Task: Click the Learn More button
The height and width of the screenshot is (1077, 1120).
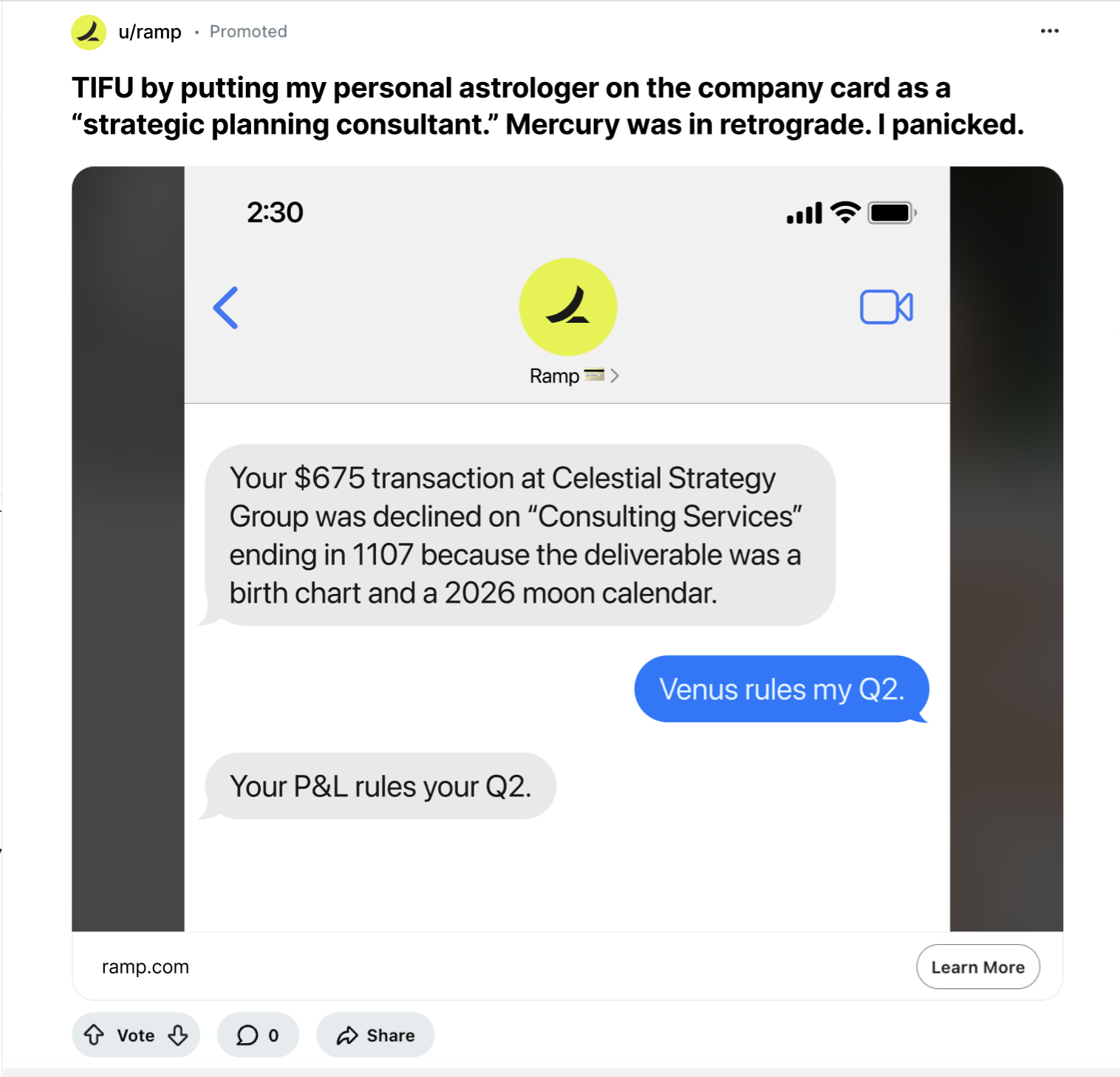Action: [x=978, y=967]
